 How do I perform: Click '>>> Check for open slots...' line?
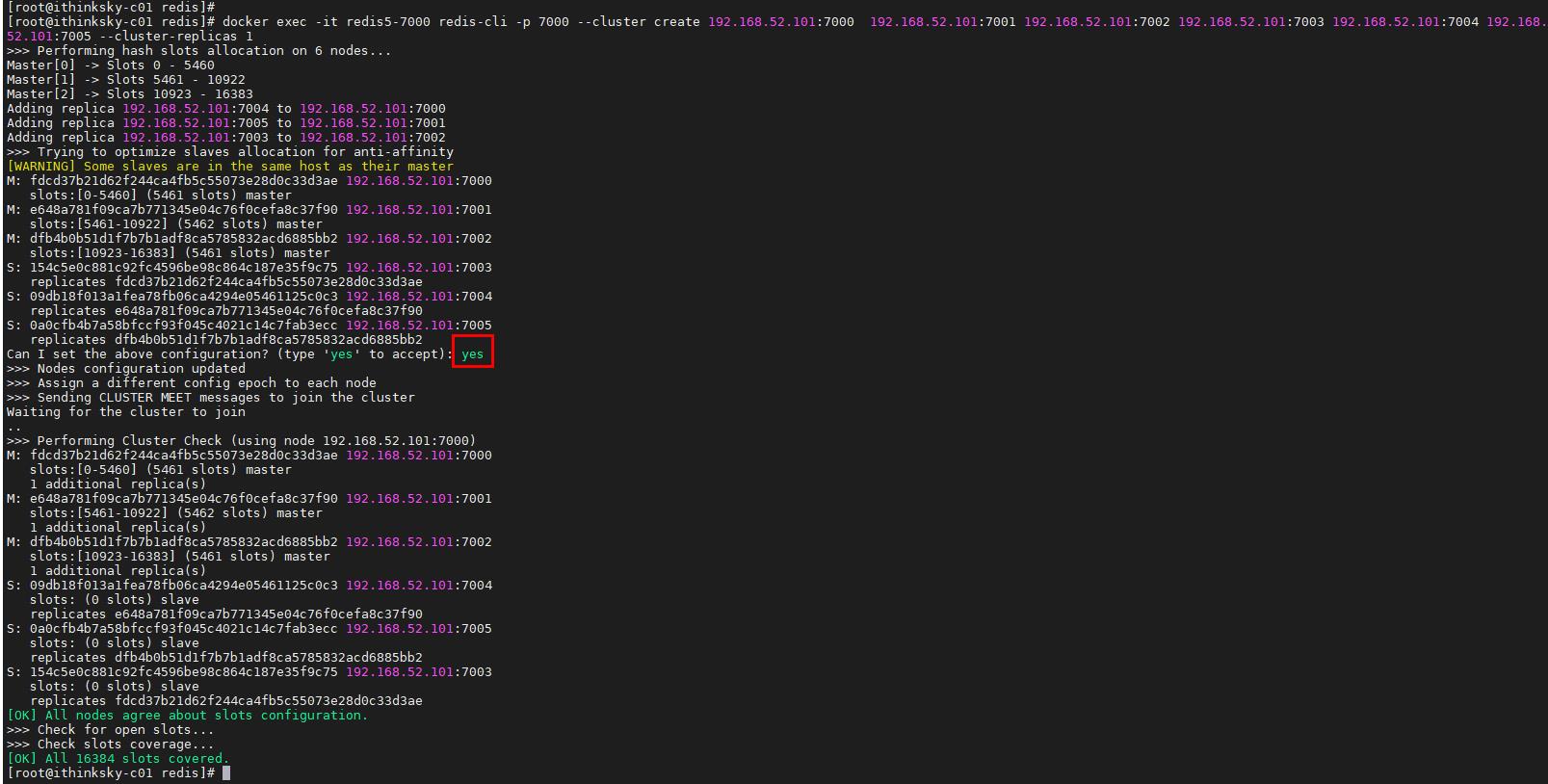pyautogui.click(x=111, y=729)
